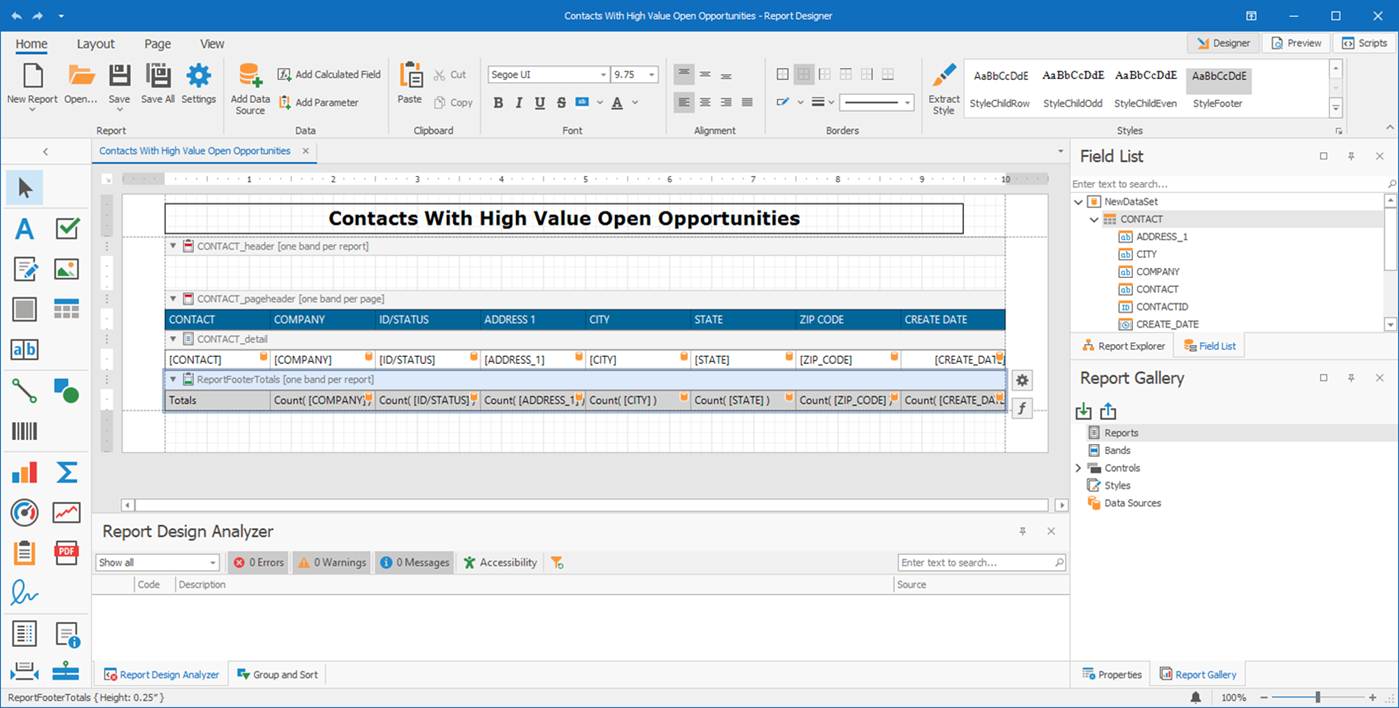Open the Group and Sort tab
This screenshot has width=1399, height=708.
(x=277, y=675)
